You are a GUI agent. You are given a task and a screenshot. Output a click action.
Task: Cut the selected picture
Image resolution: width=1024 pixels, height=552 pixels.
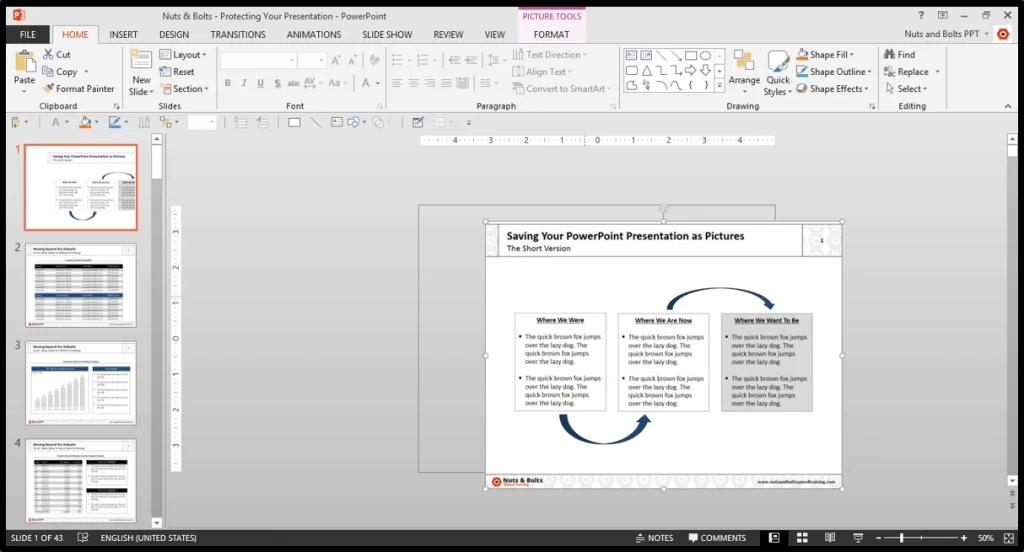tap(57, 55)
